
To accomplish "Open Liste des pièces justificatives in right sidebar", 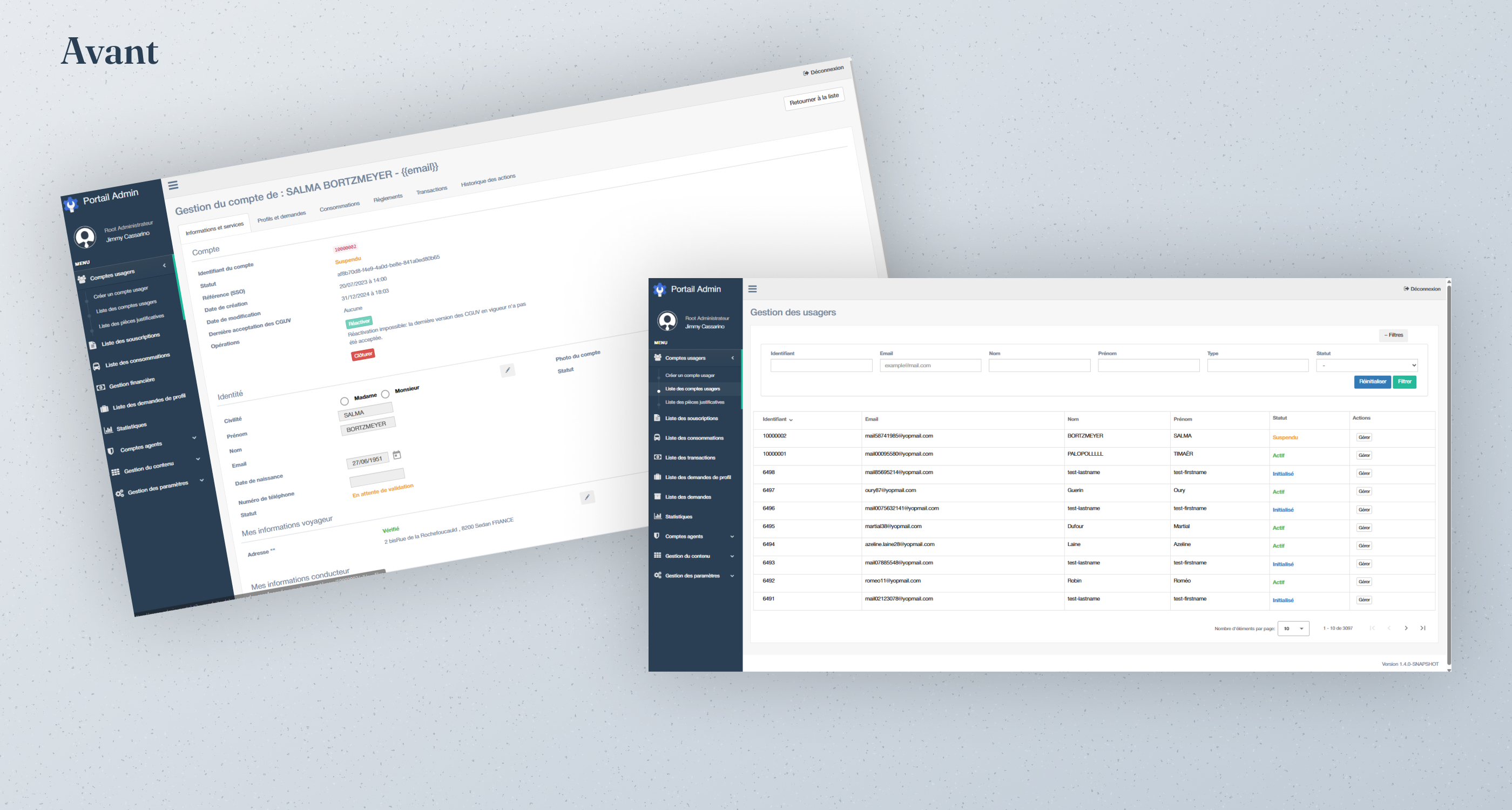I will point(694,402).
